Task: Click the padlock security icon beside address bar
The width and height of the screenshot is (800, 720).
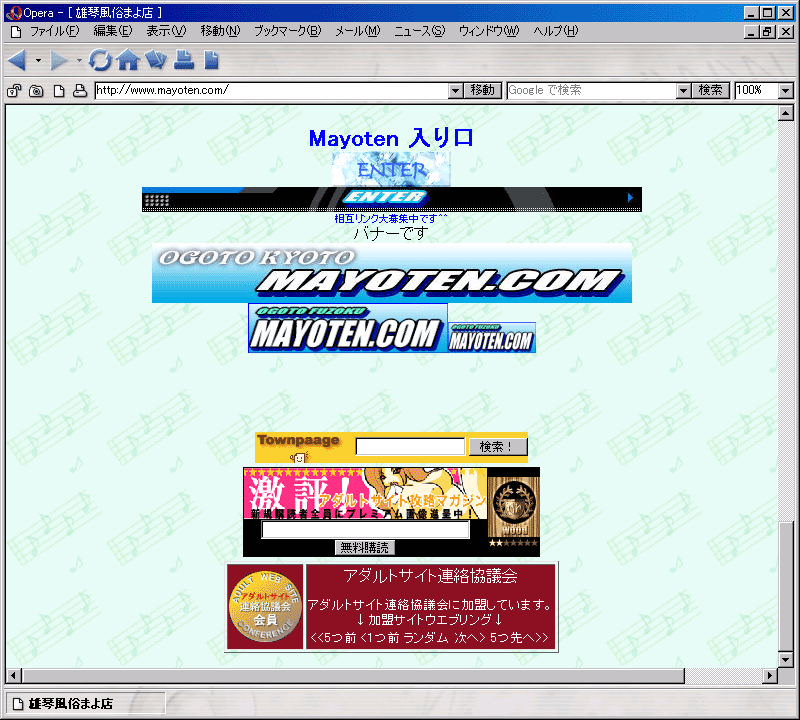Action: [14, 91]
